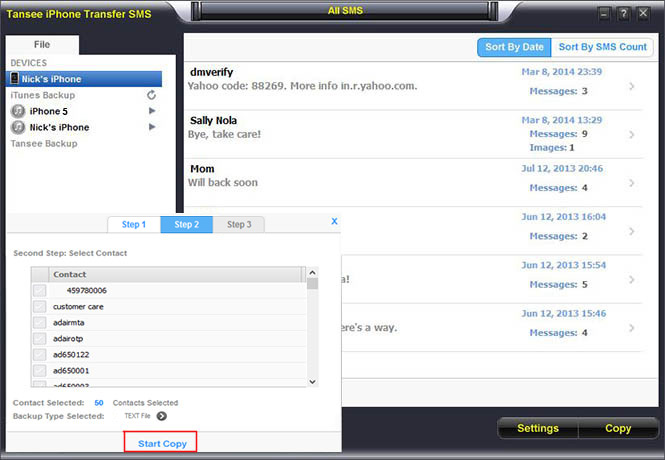Click the phone icon beside selected Nick's iPhone
The height and width of the screenshot is (460, 665).
(16, 79)
